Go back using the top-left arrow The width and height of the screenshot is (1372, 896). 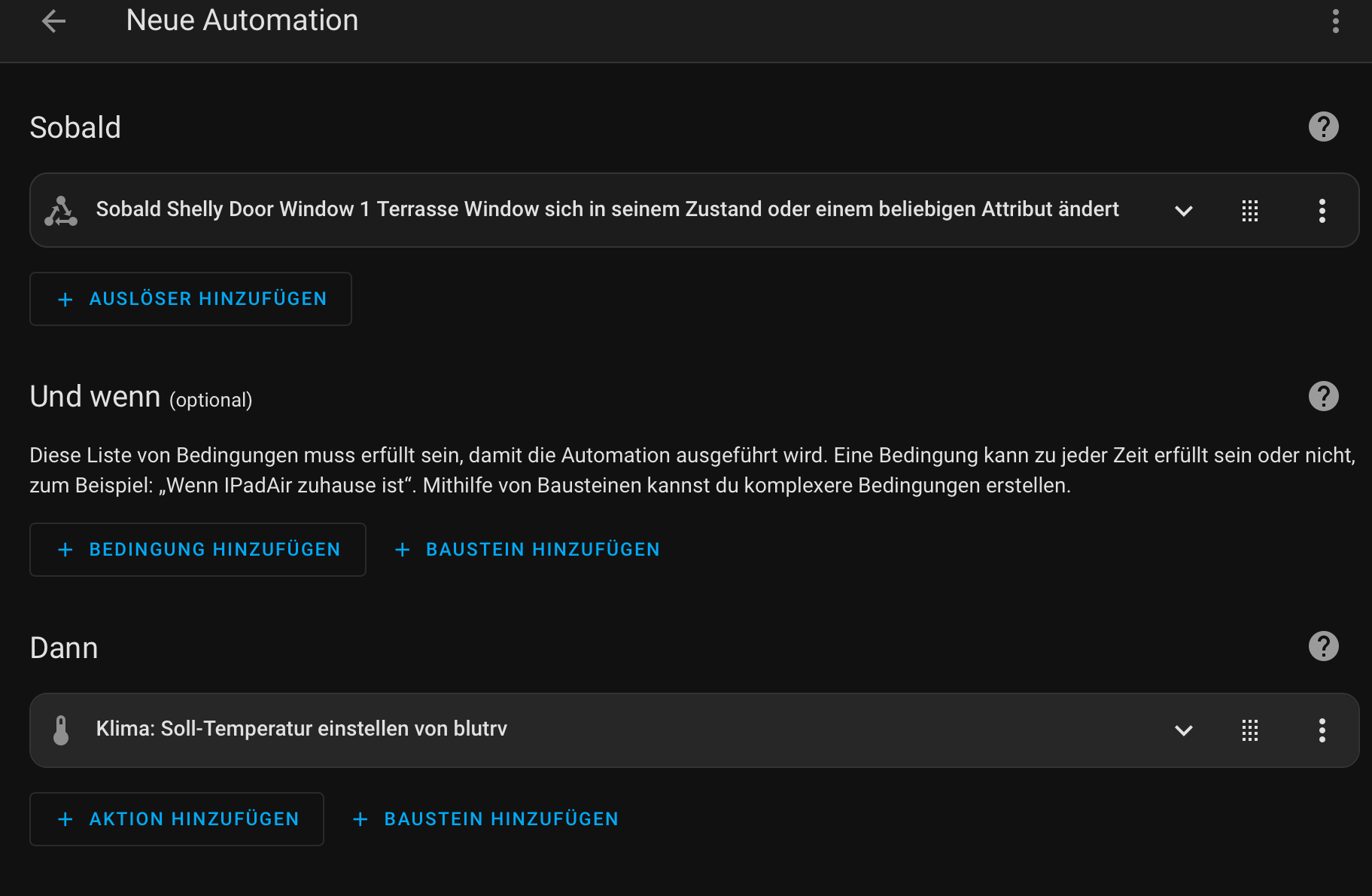tap(53, 21)
